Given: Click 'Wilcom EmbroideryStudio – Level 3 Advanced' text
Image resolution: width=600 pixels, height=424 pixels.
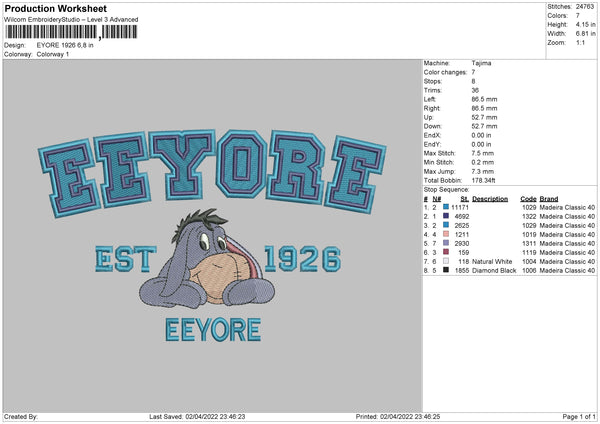Looking at the screenshot, I should pos(71,20).
